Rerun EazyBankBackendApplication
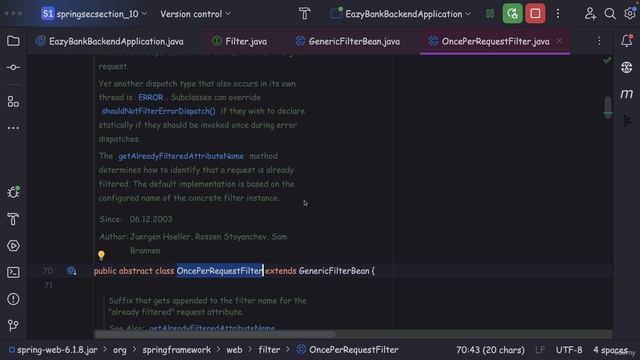This screenshot has height=360, width=640. 512,14
